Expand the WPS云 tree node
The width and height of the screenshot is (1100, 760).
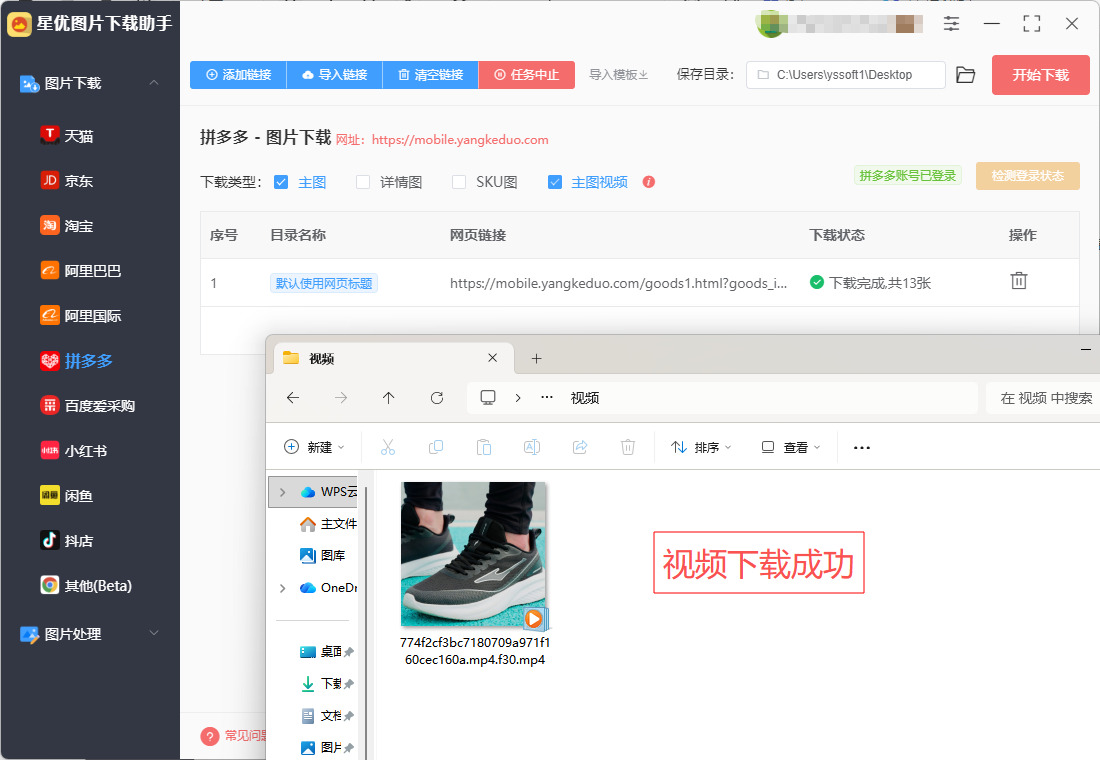point(283,492)
